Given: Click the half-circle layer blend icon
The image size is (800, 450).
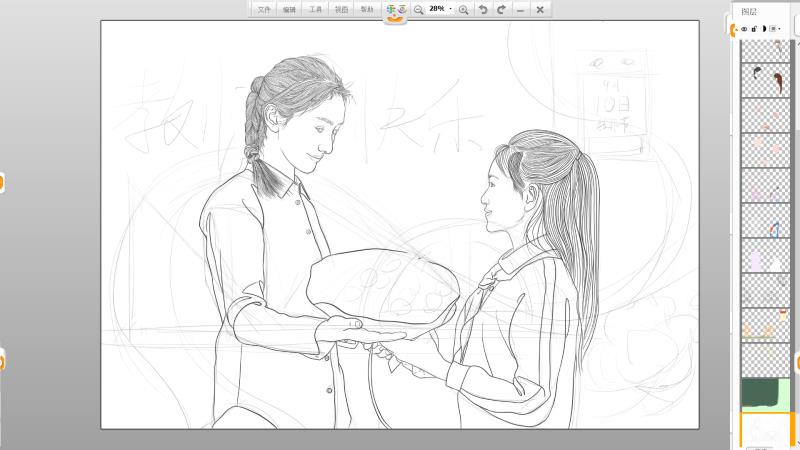Looking at the screenshot, I should (x=763, y=29).
